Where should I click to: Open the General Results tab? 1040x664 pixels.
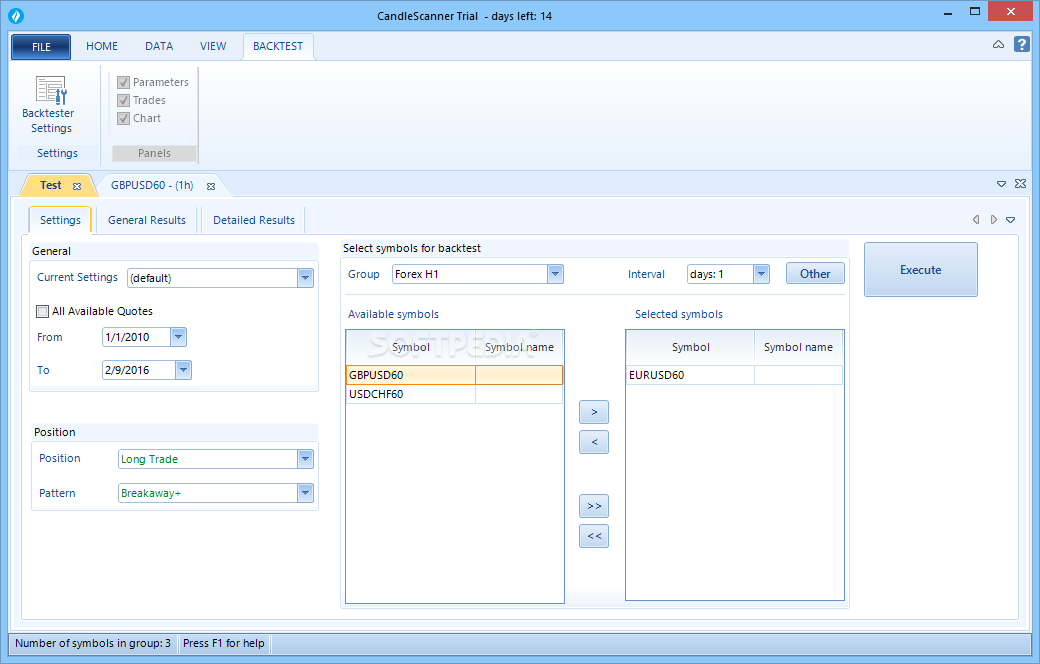[147, 220]
